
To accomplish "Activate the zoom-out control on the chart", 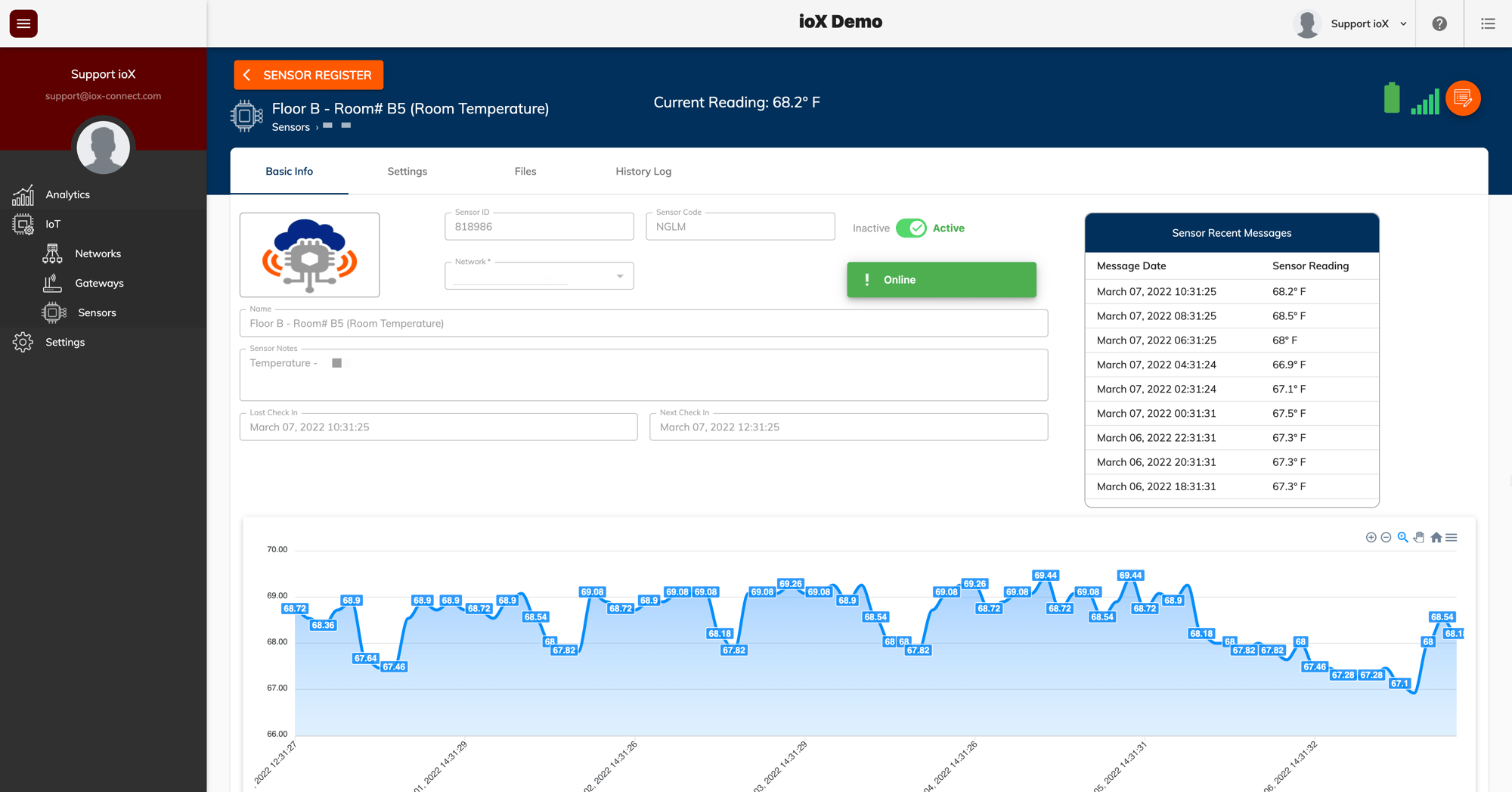I will click(1386, 537).
